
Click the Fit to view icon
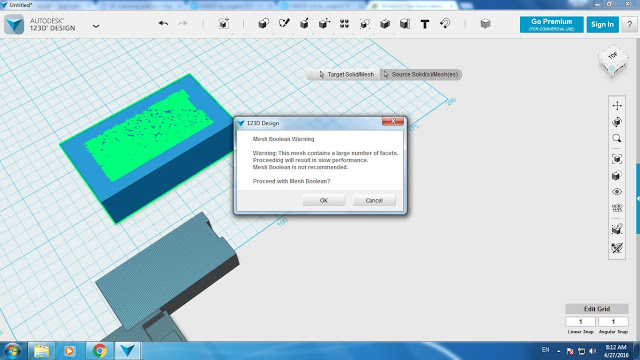617,159
